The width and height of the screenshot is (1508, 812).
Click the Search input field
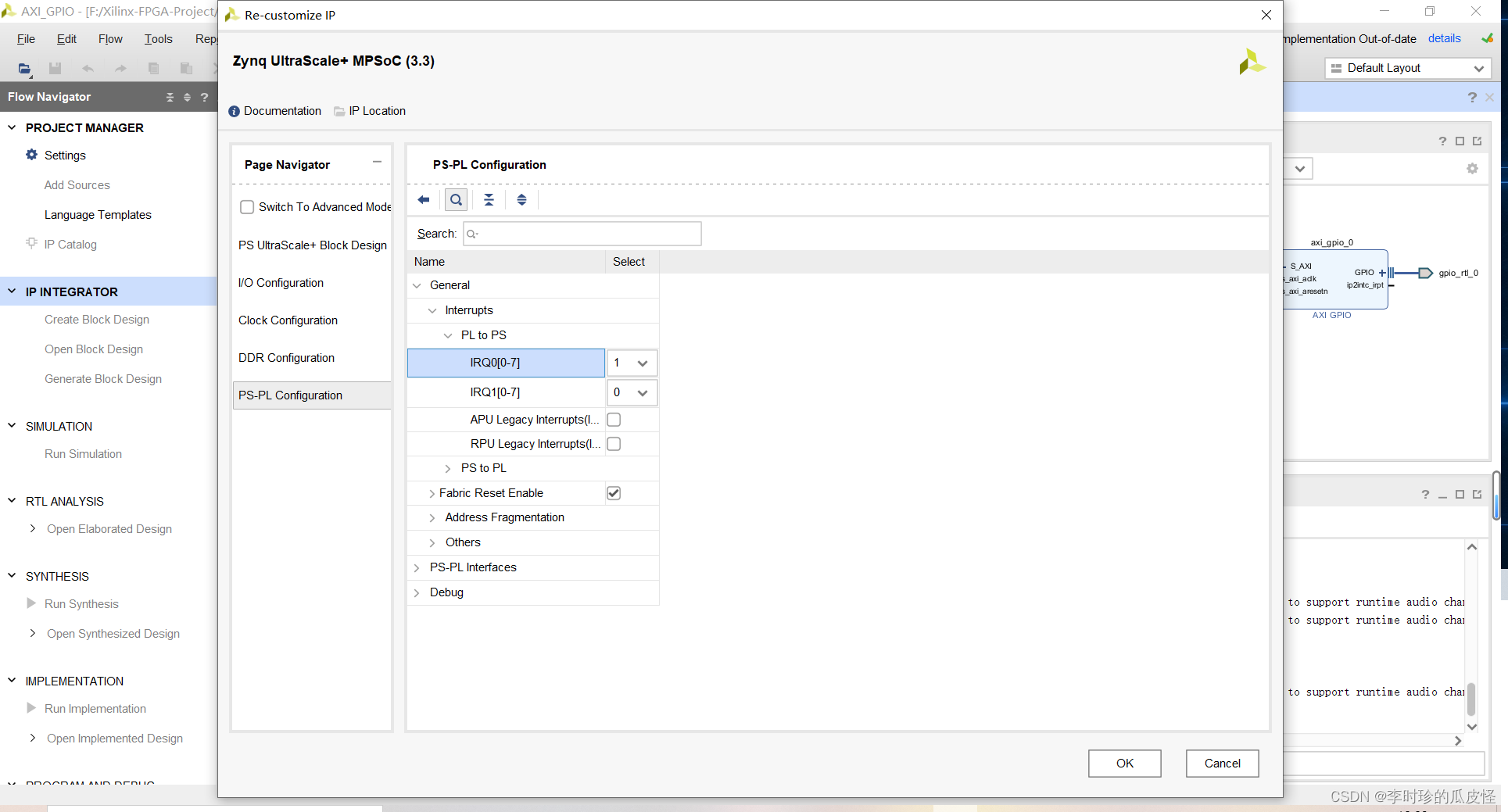coord(582,234)
